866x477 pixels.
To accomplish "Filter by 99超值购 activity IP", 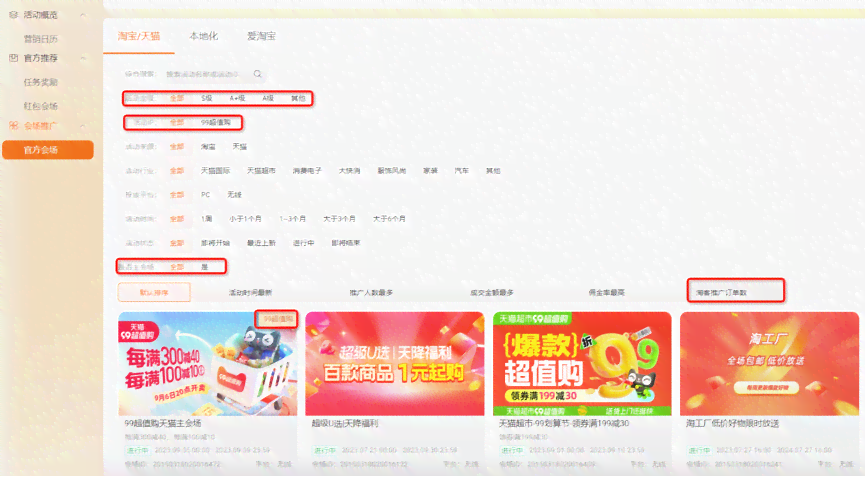I will [215, 123].
